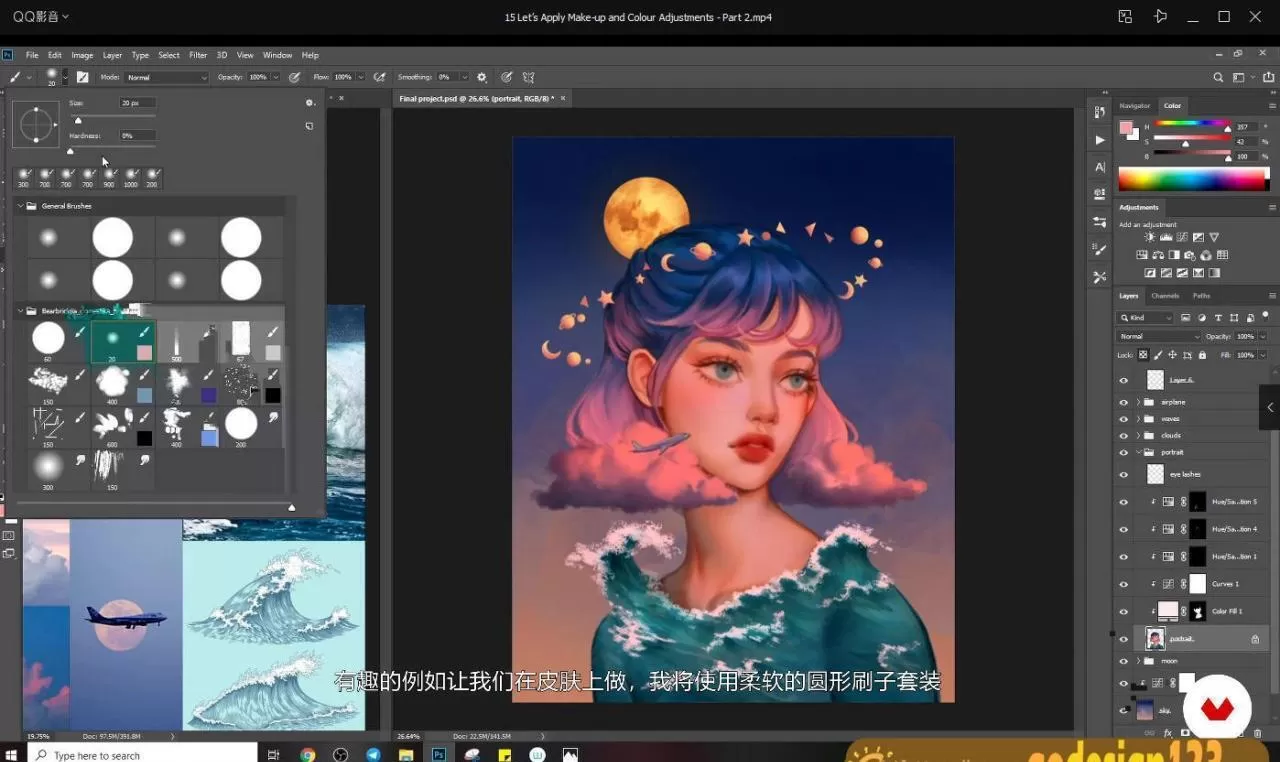
Task: Toggle visibility of the eye lashes layer
Action: click(1124, 474)
